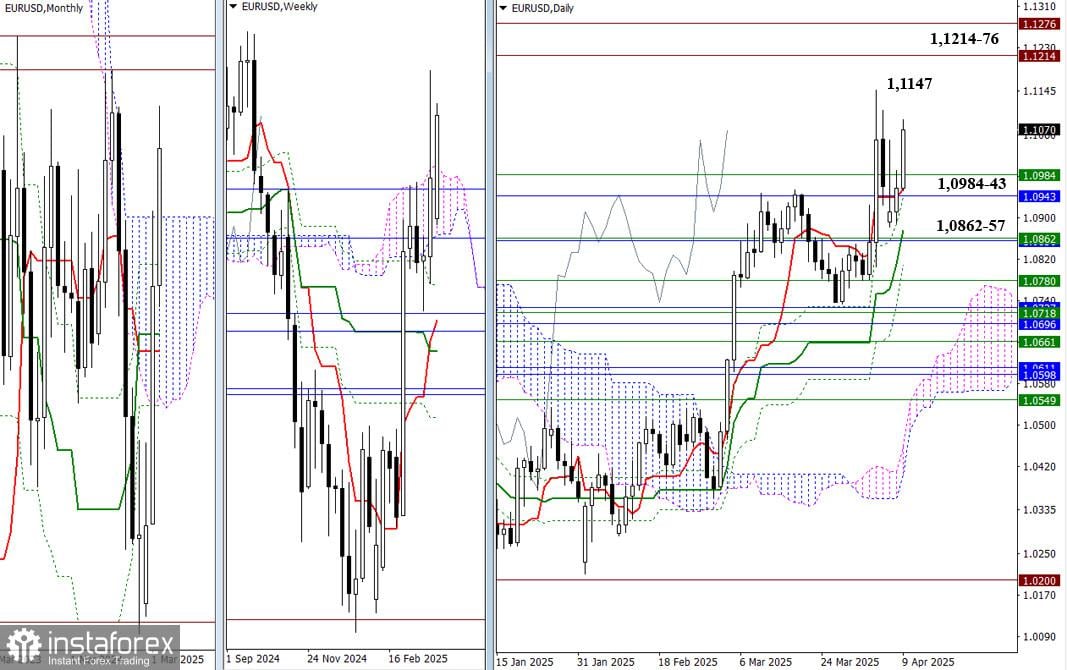The image size is (1067, 670).
Task: Click the blue 1.0696 price label
Action: (x=1038, y=324)
